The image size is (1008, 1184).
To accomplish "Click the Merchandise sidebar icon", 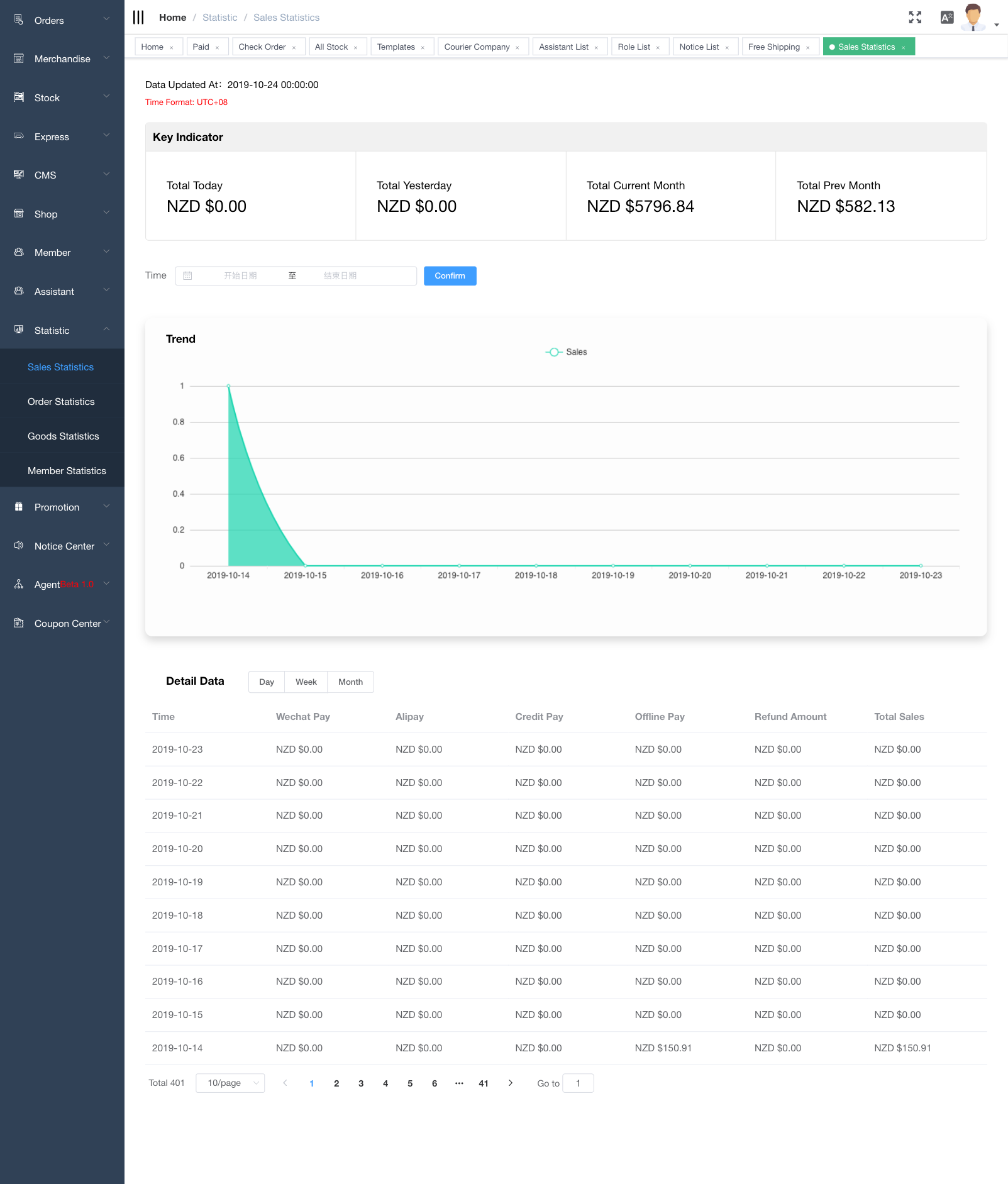I will coord(19,58).
